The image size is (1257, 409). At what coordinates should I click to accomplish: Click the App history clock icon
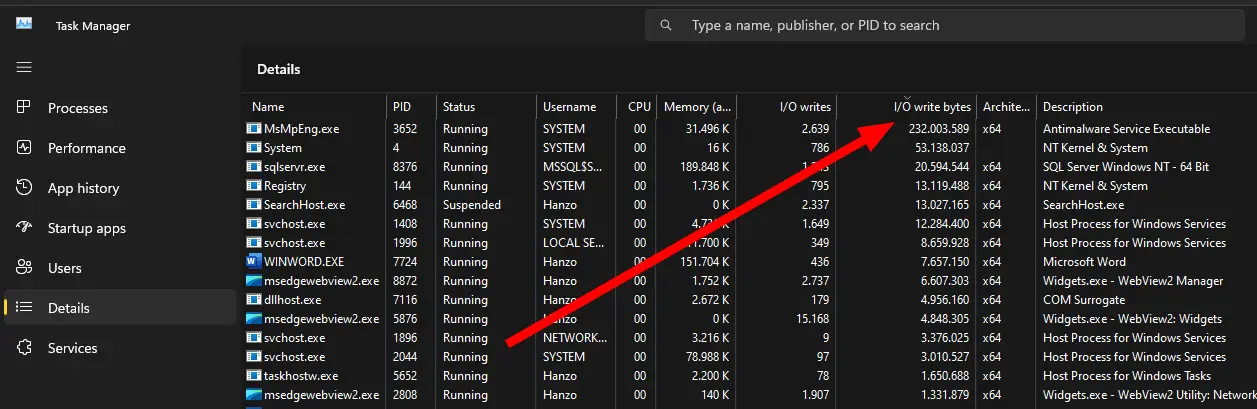click(25, 188)
